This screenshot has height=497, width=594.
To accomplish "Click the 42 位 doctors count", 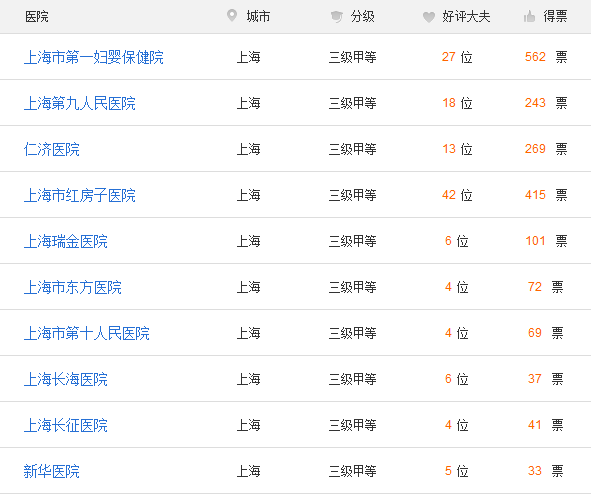I will (x=457, y=195).
